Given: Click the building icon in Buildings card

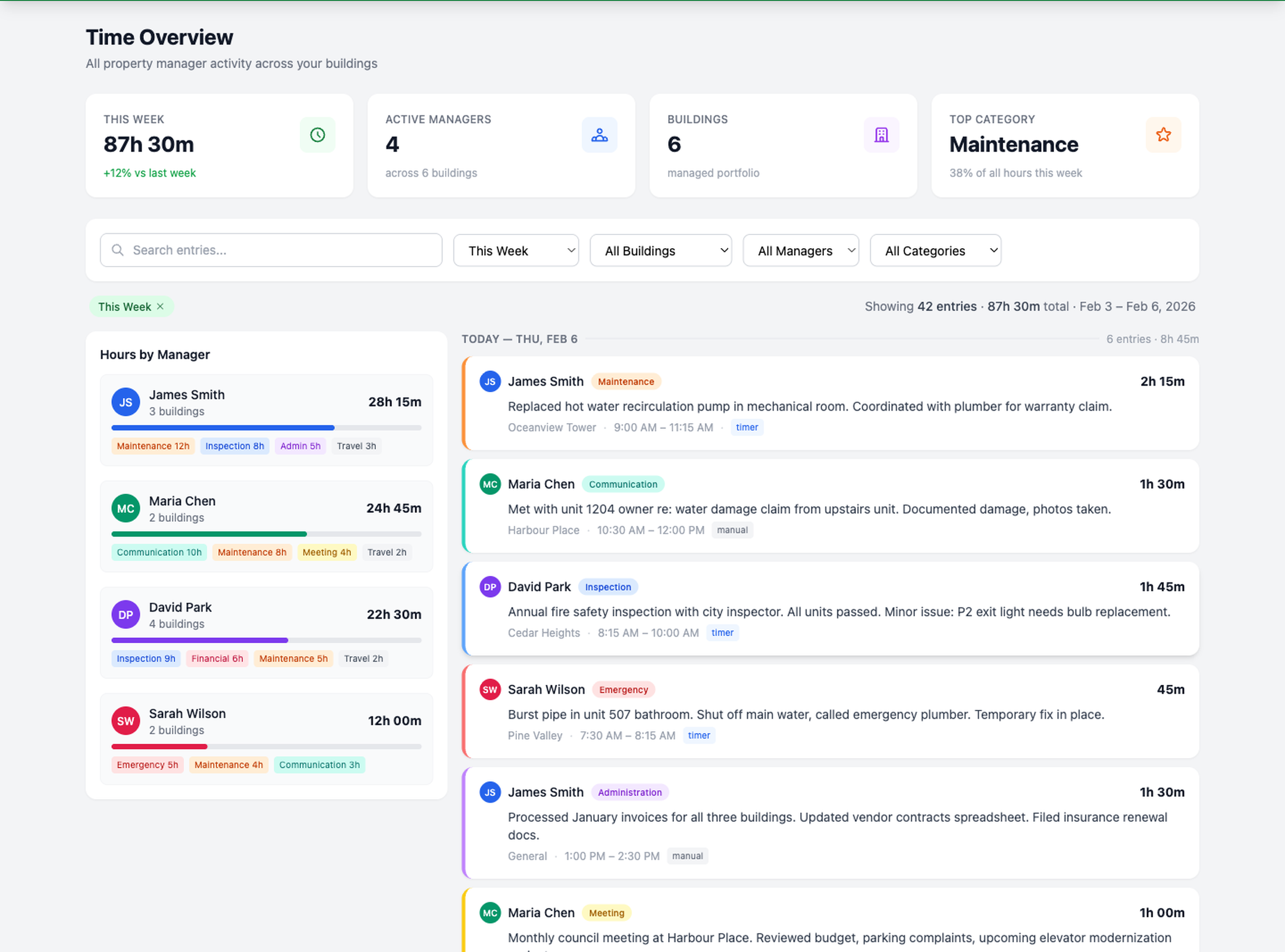Looking at the screenshot, I should [882, 135].
